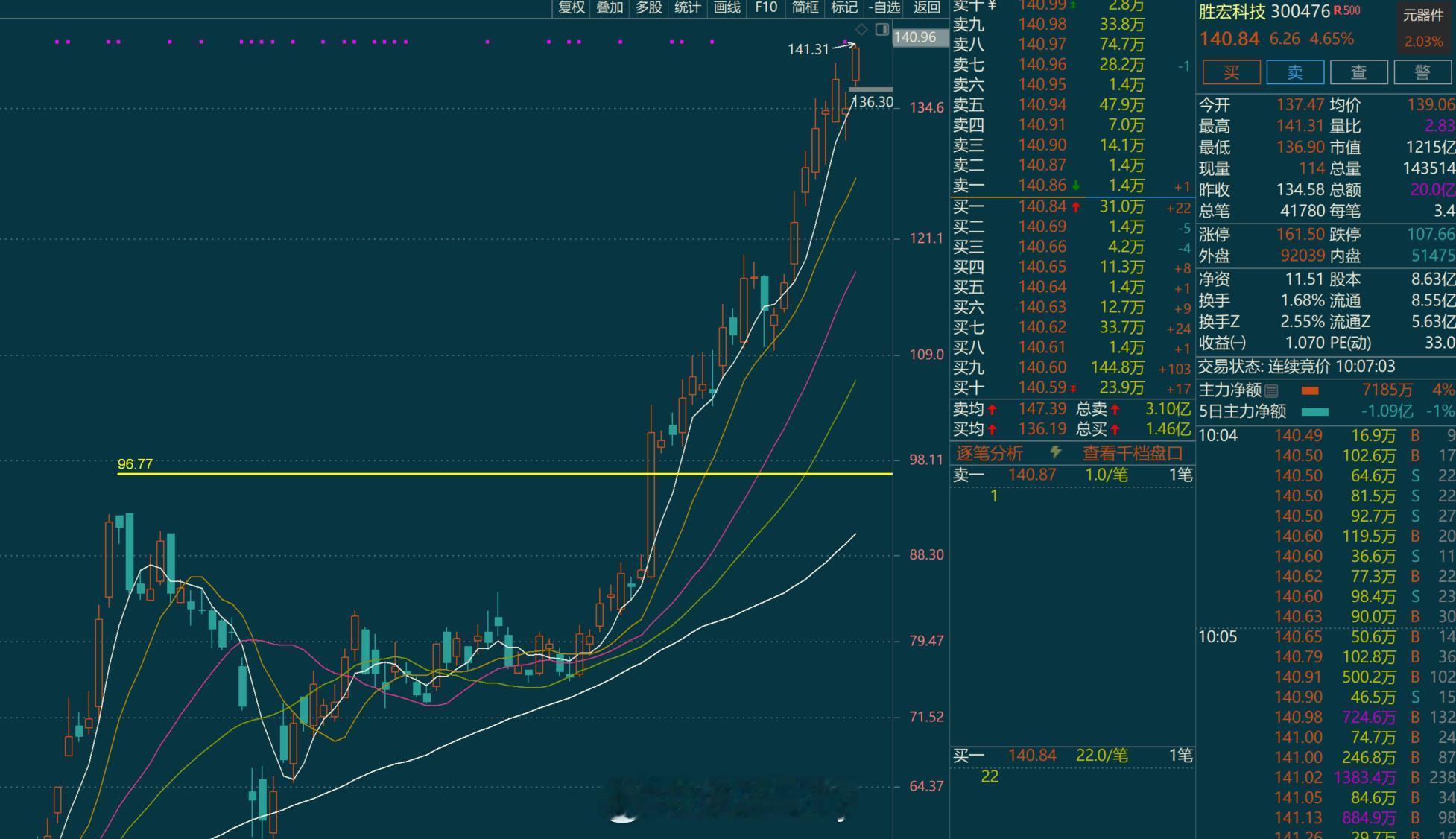Open the 元器件 sector box
This screenshot has height=839, width=1456.
pos(1423,28)
